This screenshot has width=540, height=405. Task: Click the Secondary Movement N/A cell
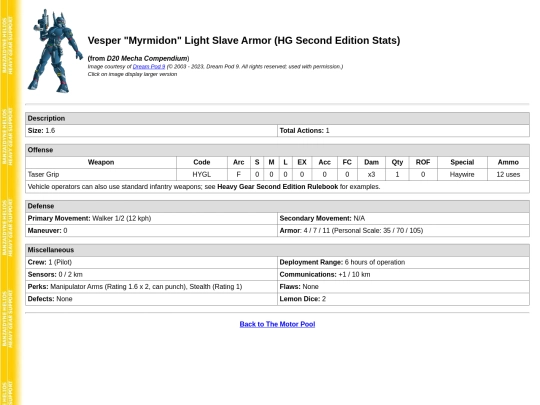[403, 218]
